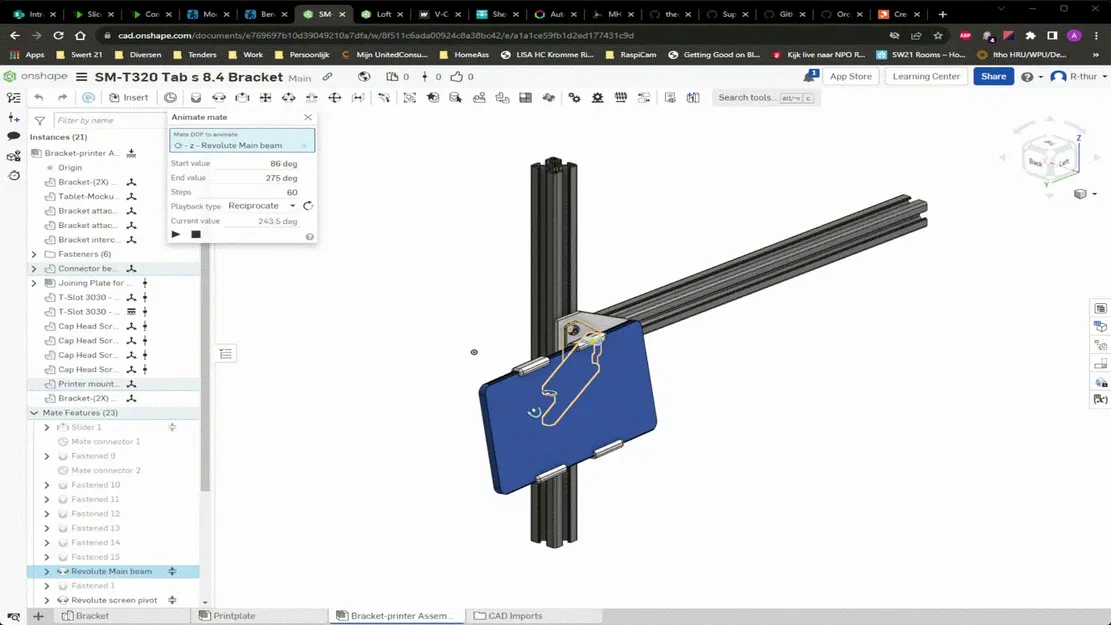The image size is (1111, 625).
Task: Select the Origin item in instance list
Action: 70,167
